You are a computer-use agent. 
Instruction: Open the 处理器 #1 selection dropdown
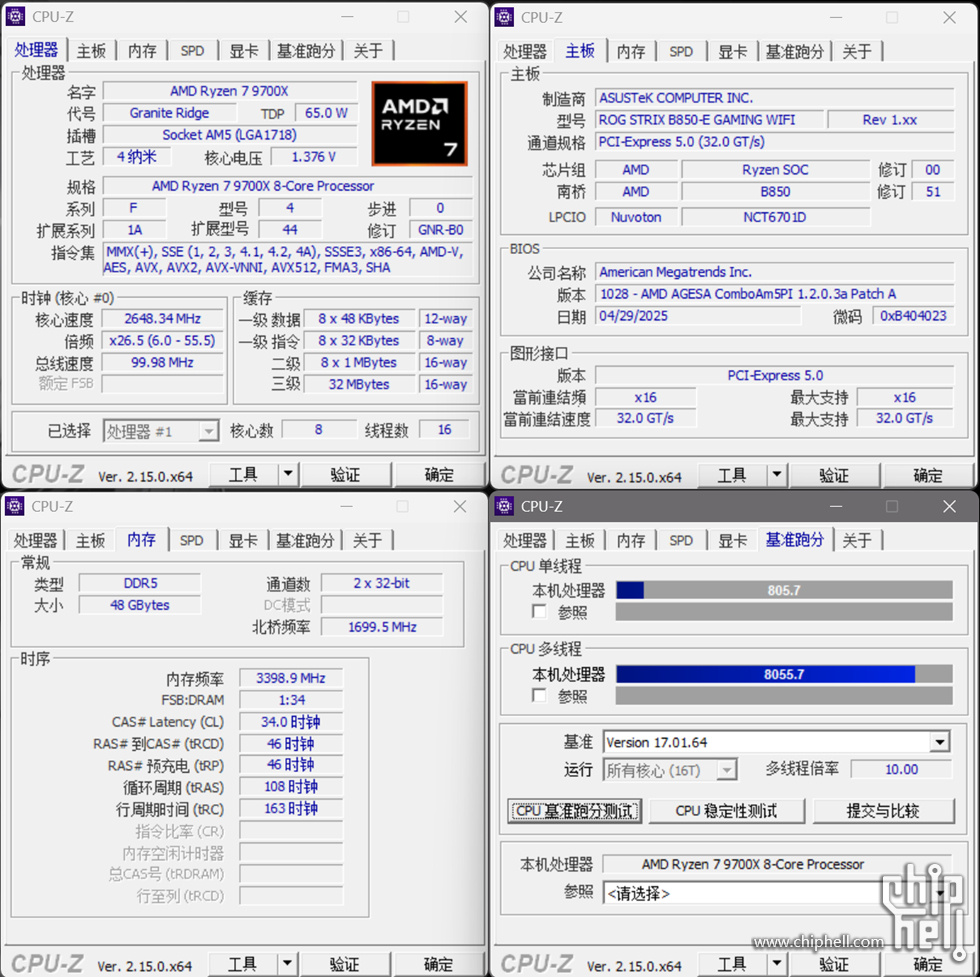click(161, 431)
